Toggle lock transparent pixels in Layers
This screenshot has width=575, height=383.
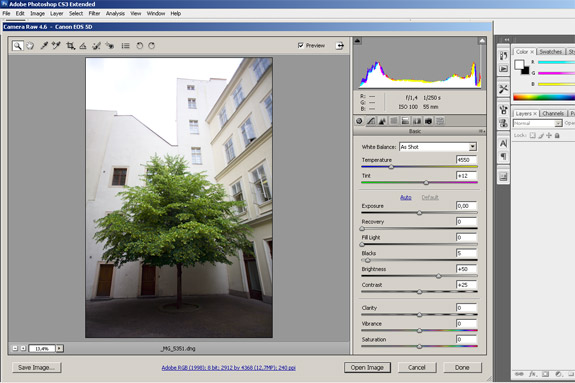coord(532,136)
